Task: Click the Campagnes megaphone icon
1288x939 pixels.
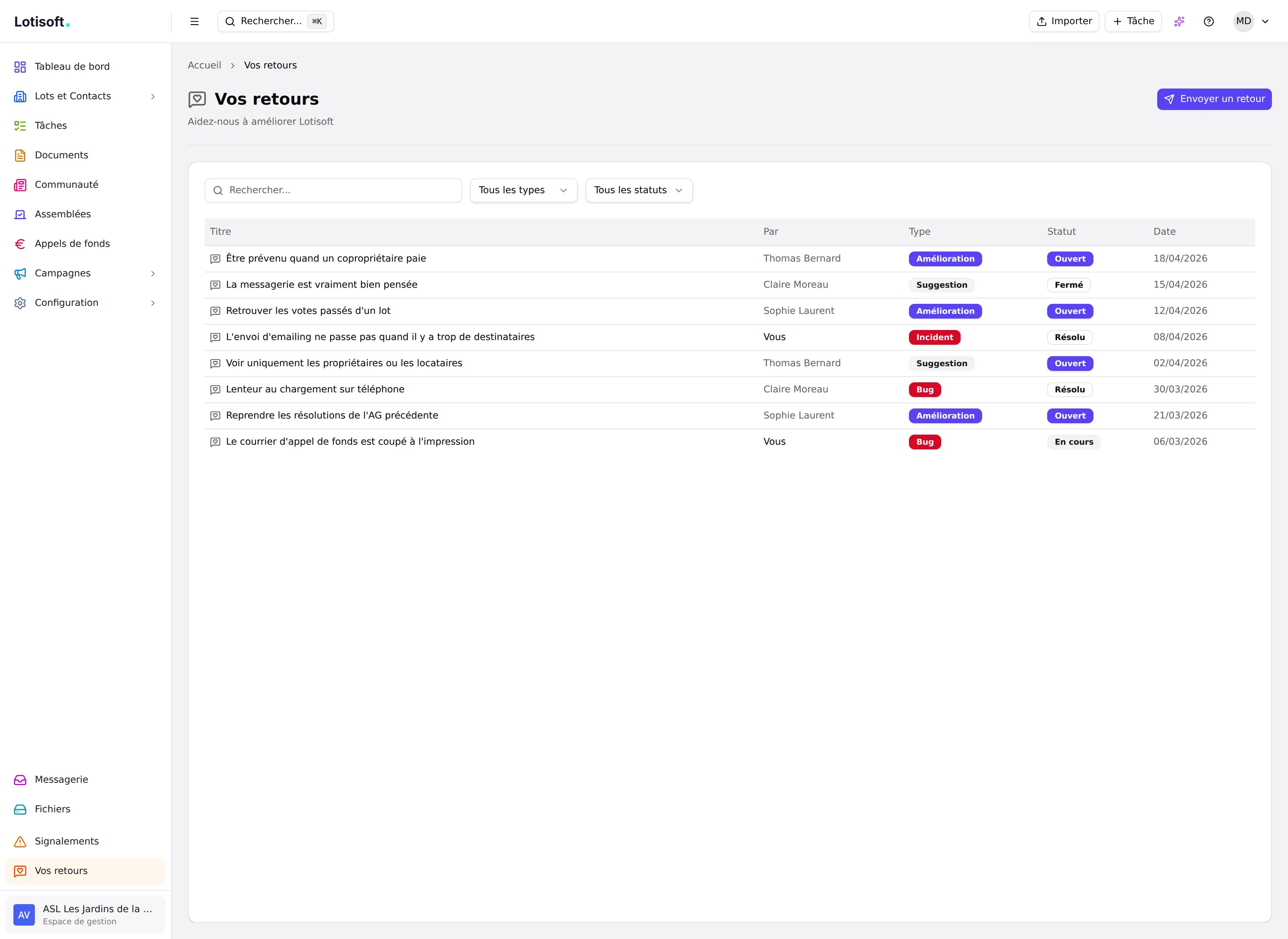Action: coord(20,273)
